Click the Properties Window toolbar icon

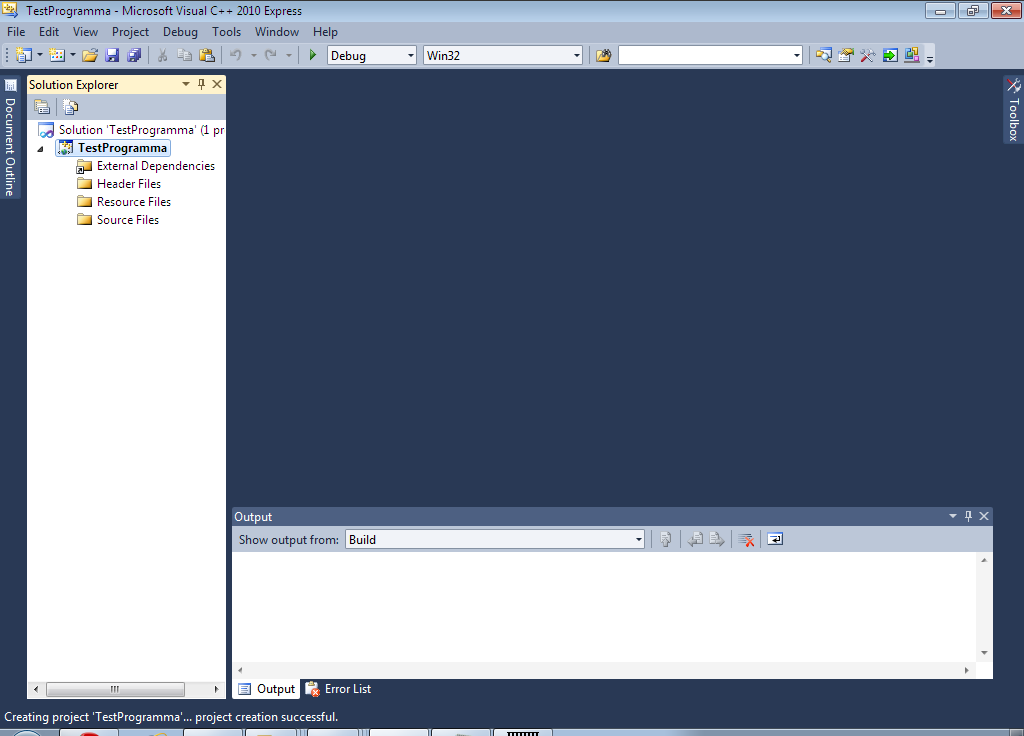click(846, 56)
